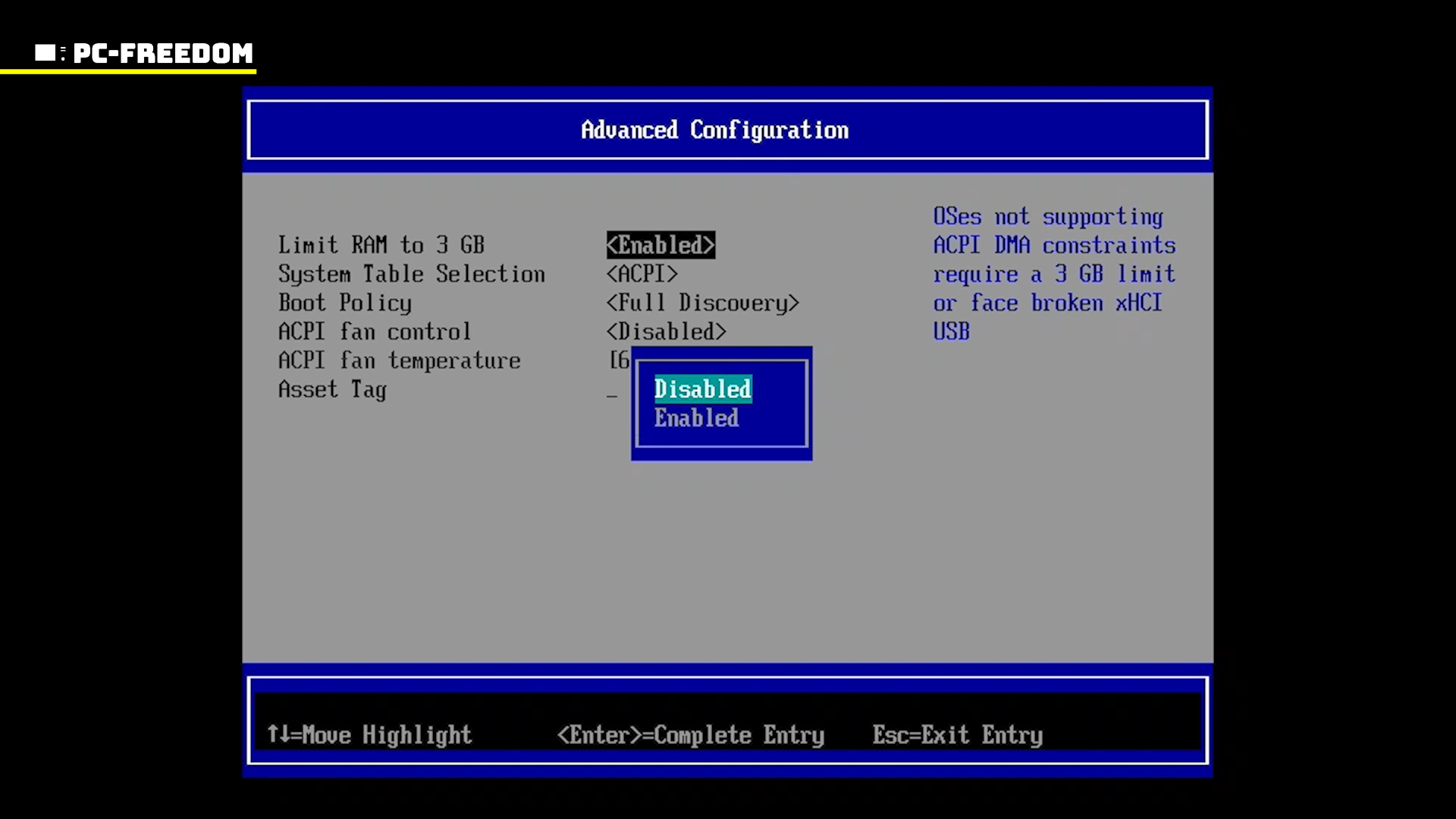Screen dimensions: 1456x819
Task: Click the ACPI fan control label
Action: [374, 331]
